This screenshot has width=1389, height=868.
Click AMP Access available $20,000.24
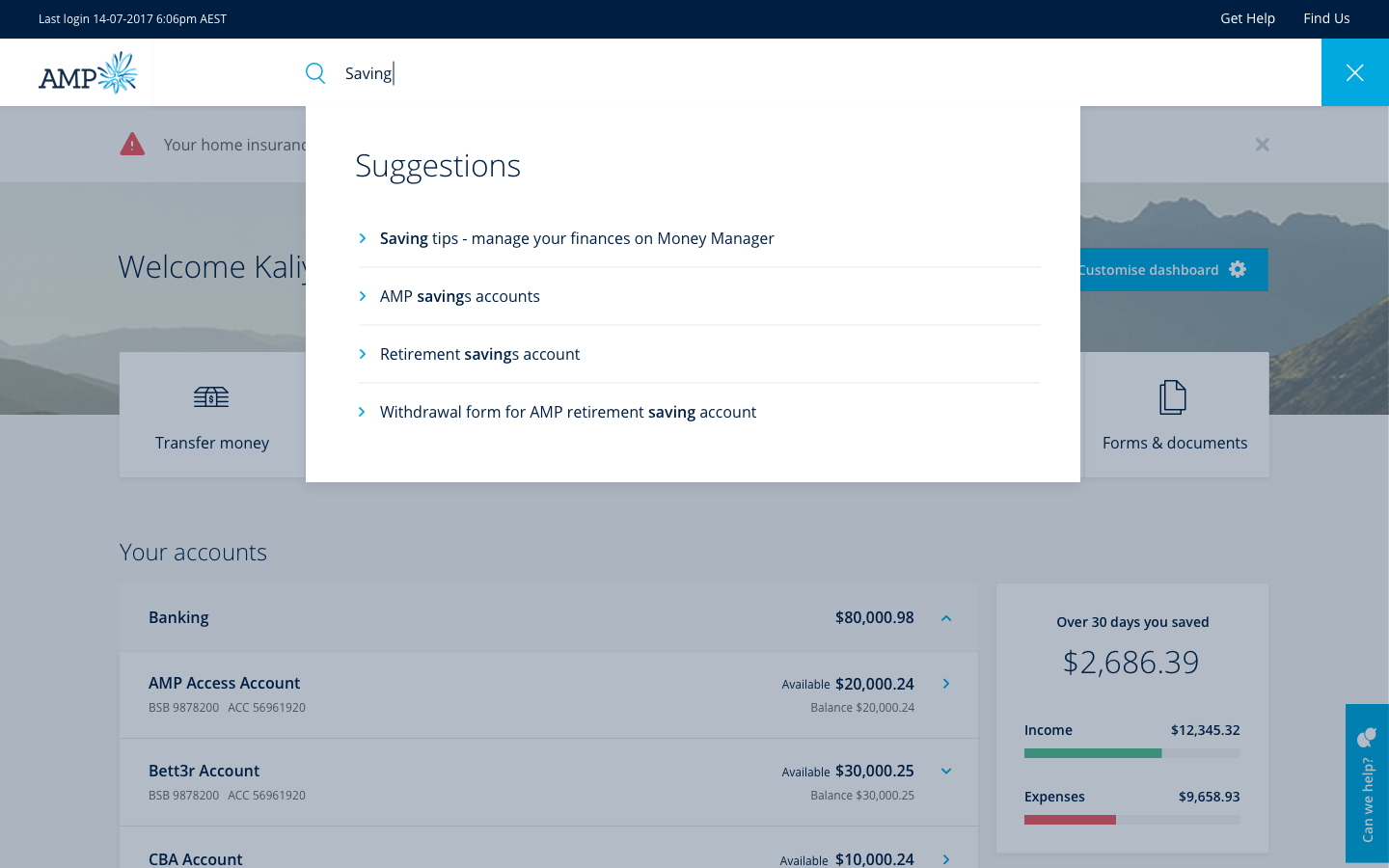coord(875,684)
